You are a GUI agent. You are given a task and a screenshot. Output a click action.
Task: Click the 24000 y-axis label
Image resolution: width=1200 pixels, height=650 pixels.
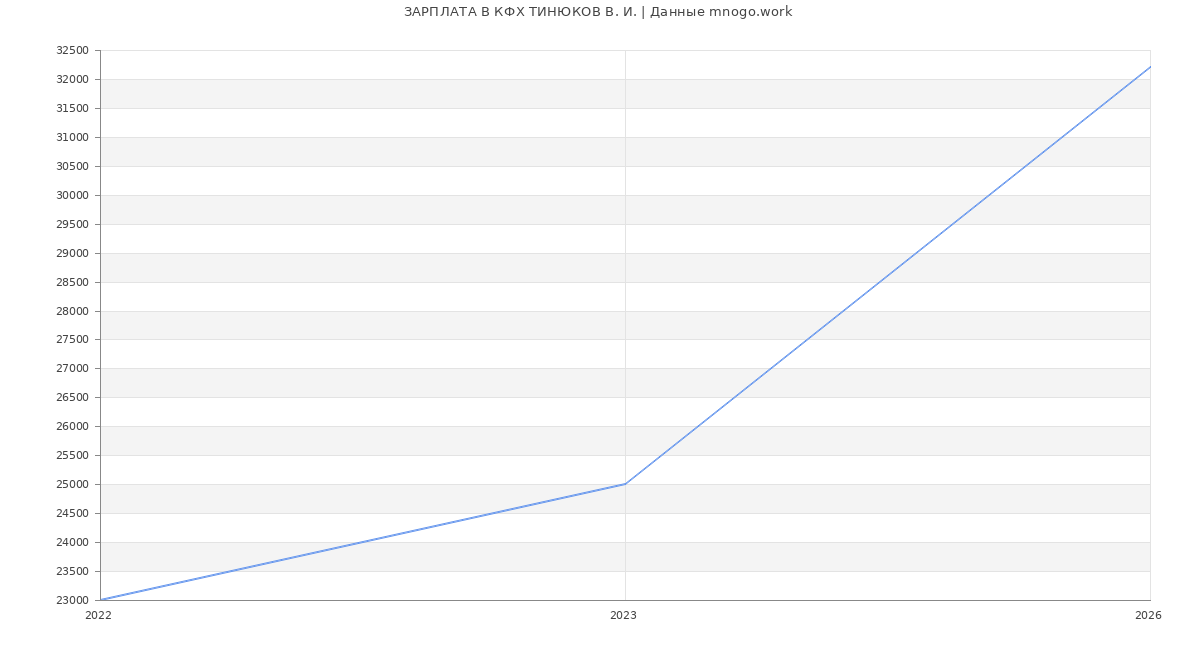[71, 543]
